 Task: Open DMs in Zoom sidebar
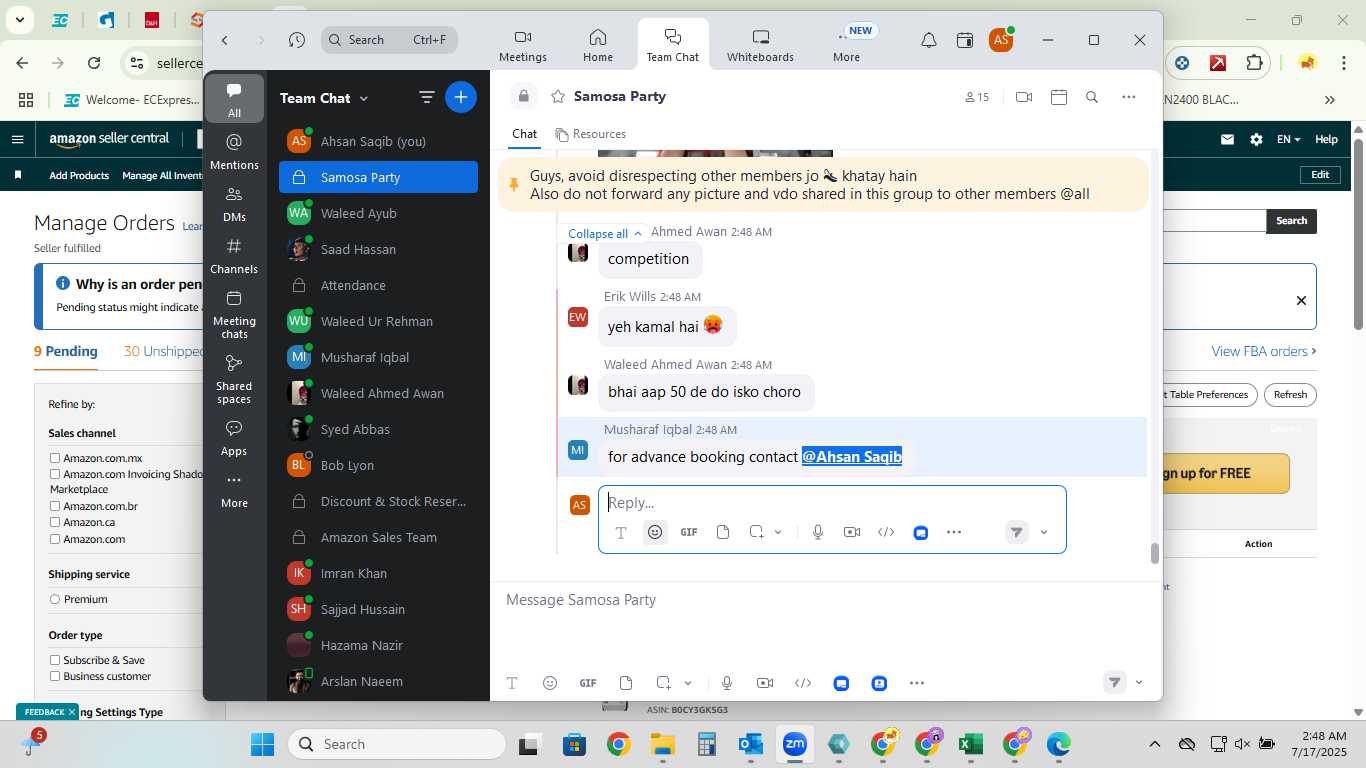(235, 203)
